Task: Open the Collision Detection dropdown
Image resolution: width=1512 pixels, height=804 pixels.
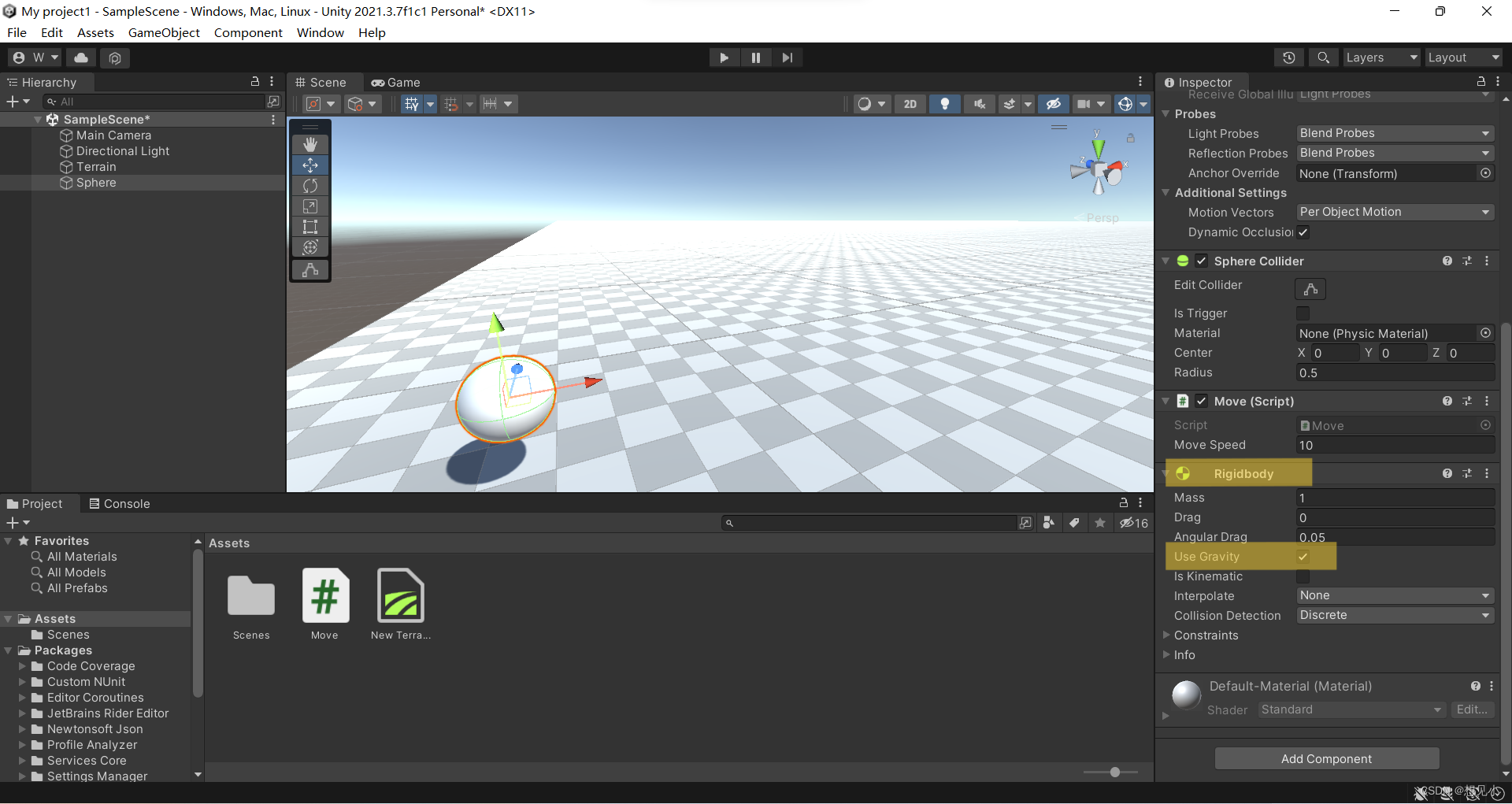Action: (x=1394, y=615)
